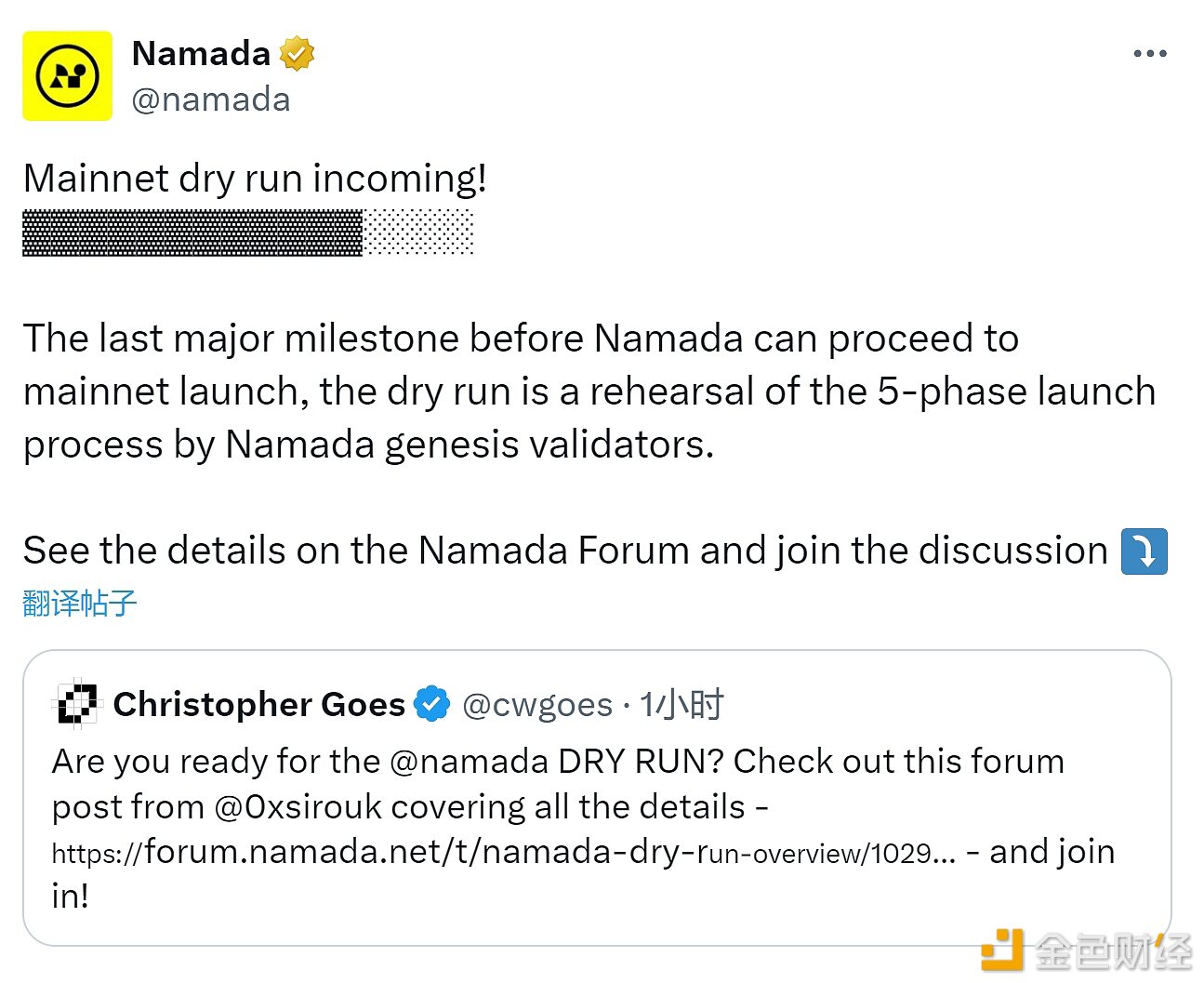Click the blue verified badge beside Christopher Goes
Screen dimensions: 1204x983
(x=431, y=703)
